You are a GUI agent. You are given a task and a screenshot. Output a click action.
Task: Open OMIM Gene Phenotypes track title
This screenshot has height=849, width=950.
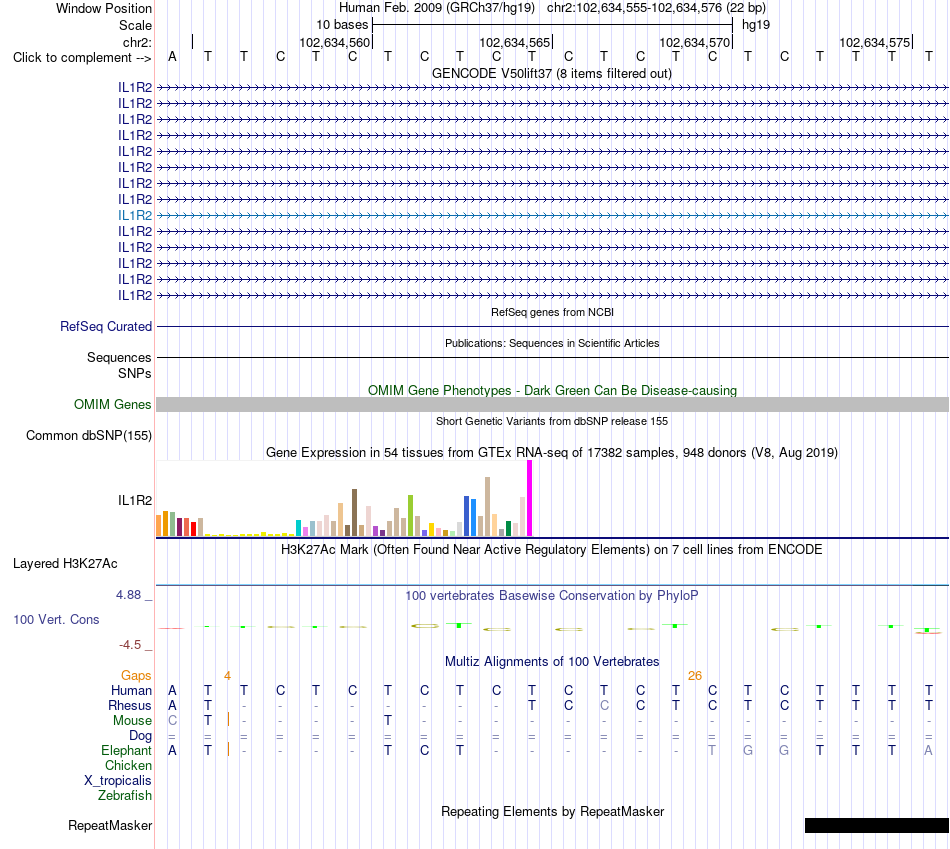coord(552,390)
